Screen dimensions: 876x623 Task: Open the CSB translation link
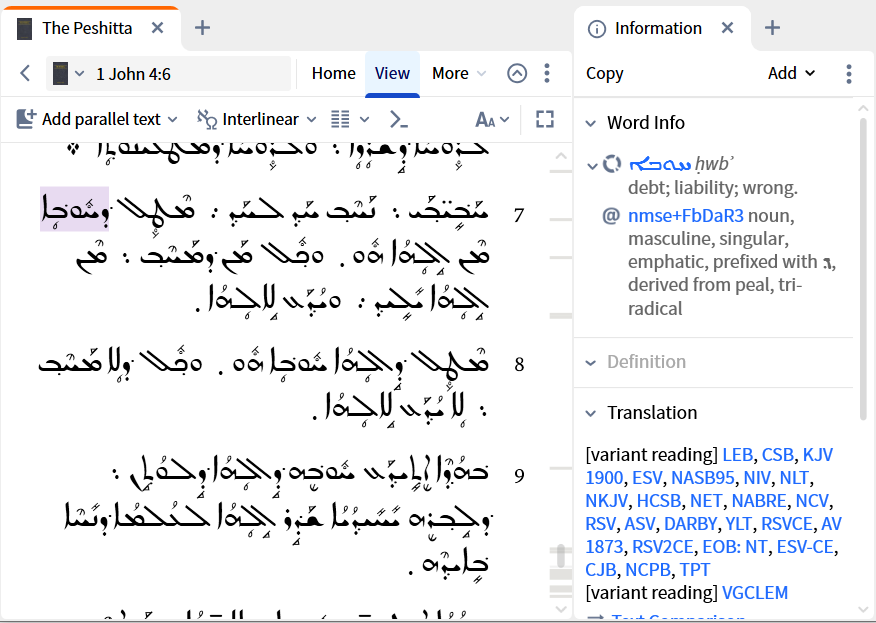778,455
